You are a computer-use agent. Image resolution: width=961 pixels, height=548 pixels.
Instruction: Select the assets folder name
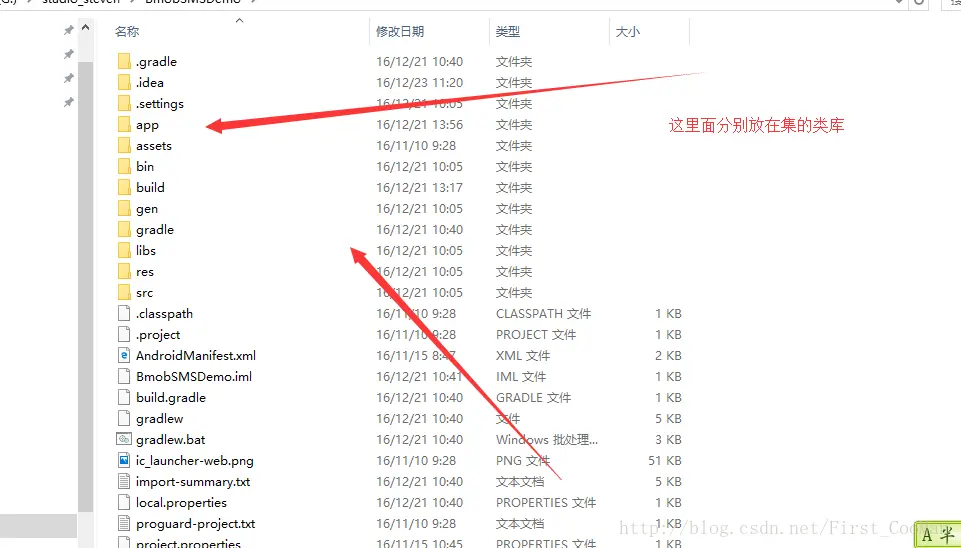(x=154, y=146)
